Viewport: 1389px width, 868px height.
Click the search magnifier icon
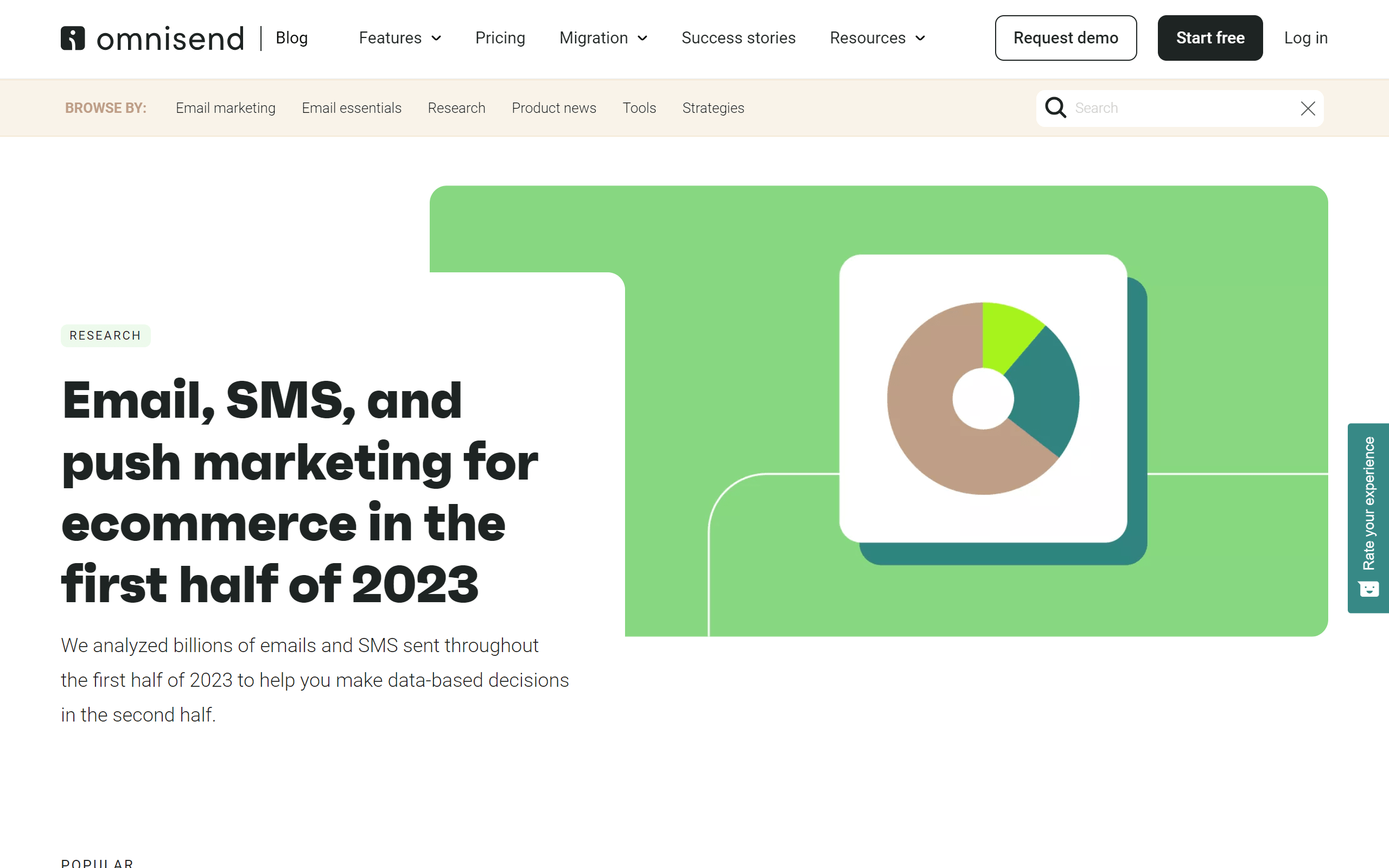coord(1055,108)
